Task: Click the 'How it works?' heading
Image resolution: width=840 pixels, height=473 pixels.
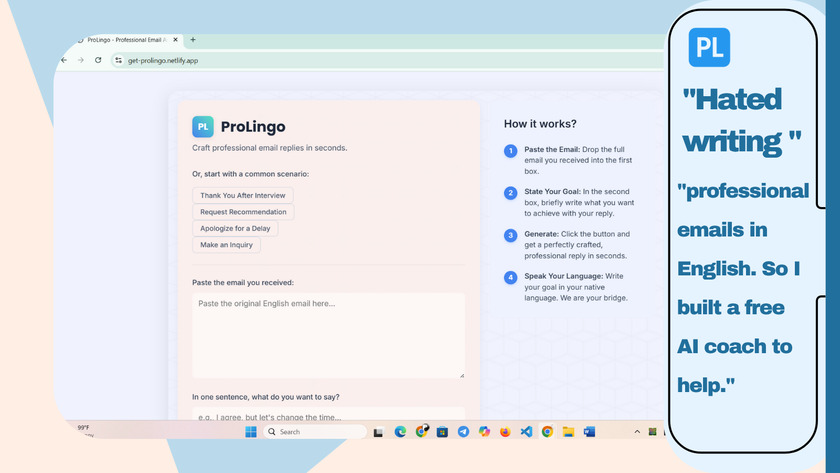Action: click(540, 124)
